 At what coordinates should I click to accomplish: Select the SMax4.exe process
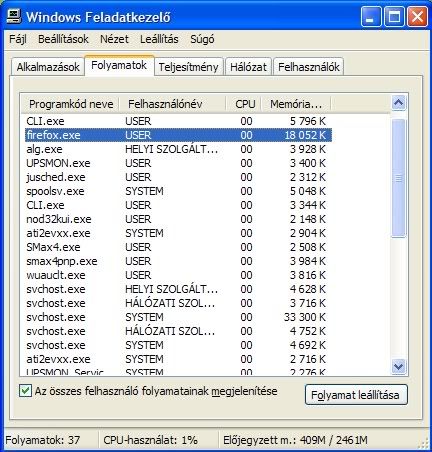point(178,247)
